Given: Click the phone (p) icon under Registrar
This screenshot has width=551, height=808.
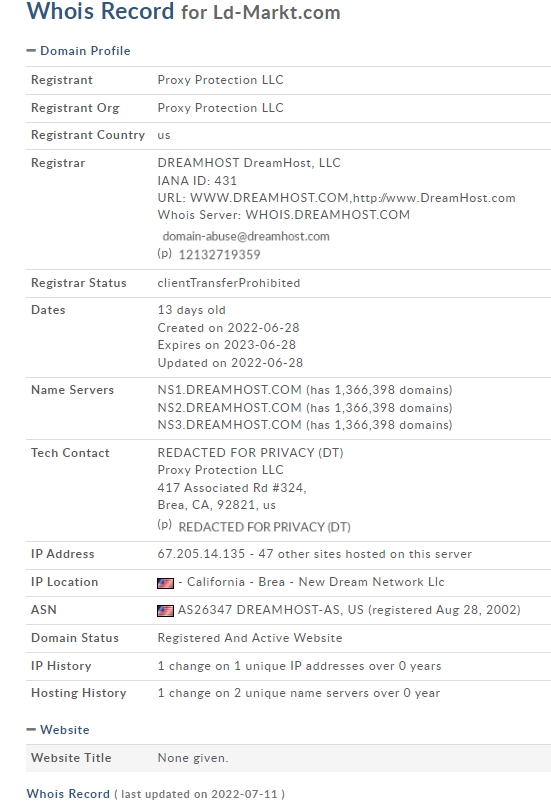Looking at the screenshot, I should [x=164, y=254].
